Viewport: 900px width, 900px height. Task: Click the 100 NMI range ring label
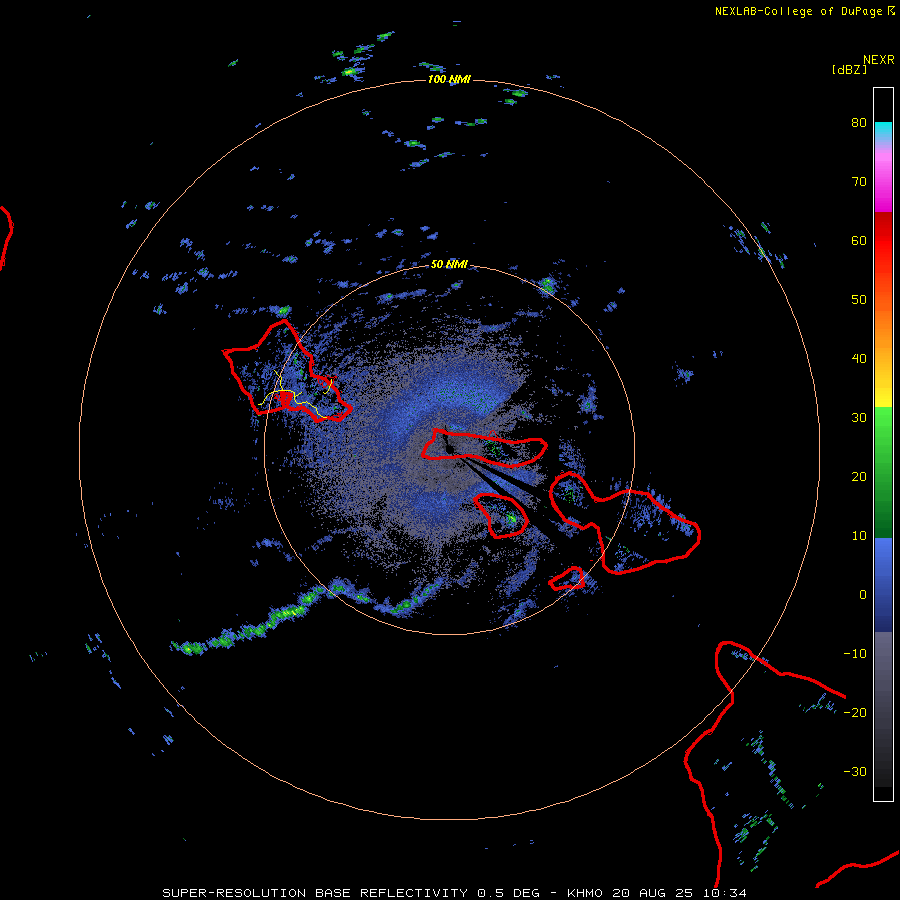[449, 79]
